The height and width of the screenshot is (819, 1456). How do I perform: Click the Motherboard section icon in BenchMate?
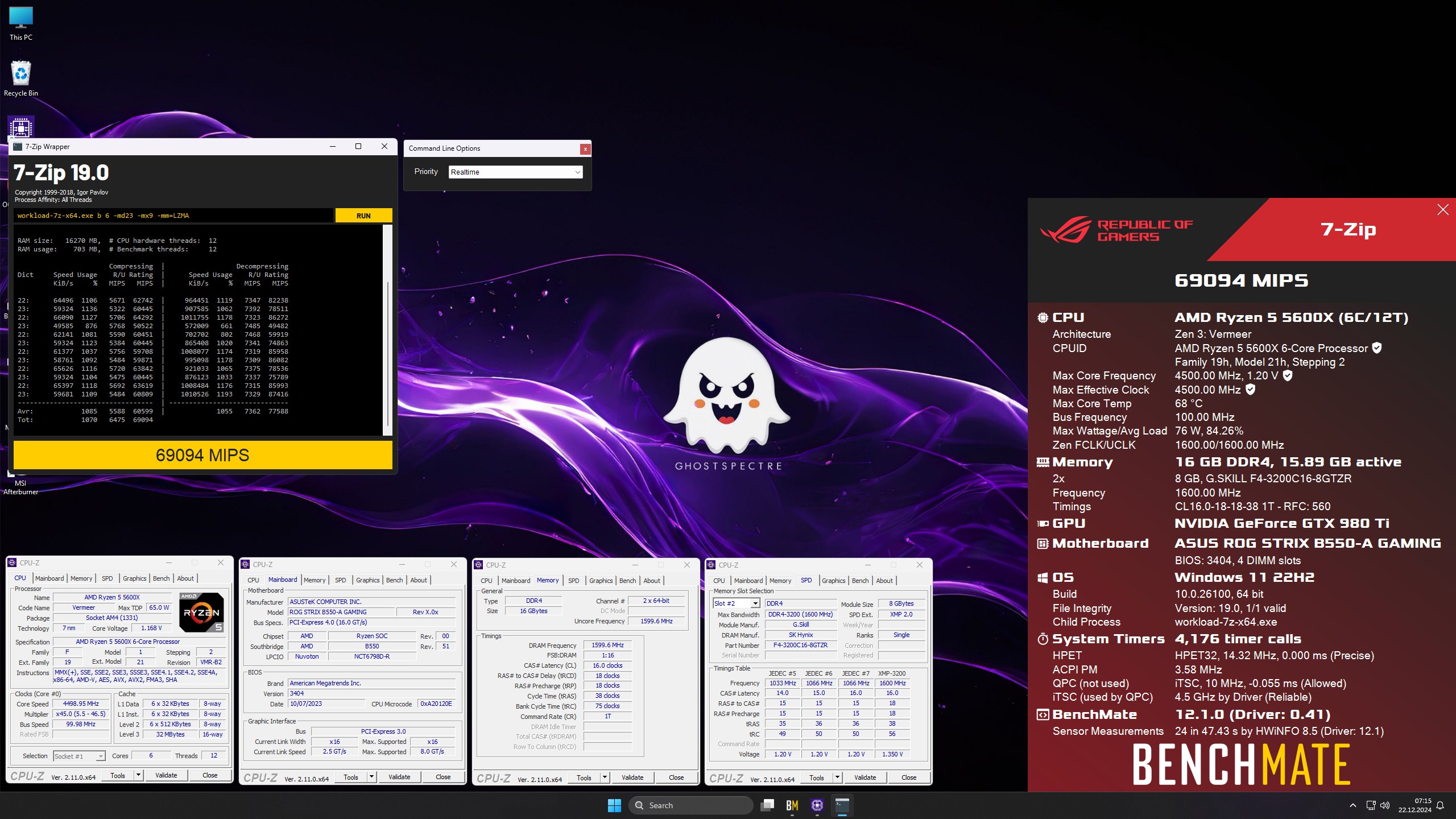pyautogui.click(x=1043, y=544)
